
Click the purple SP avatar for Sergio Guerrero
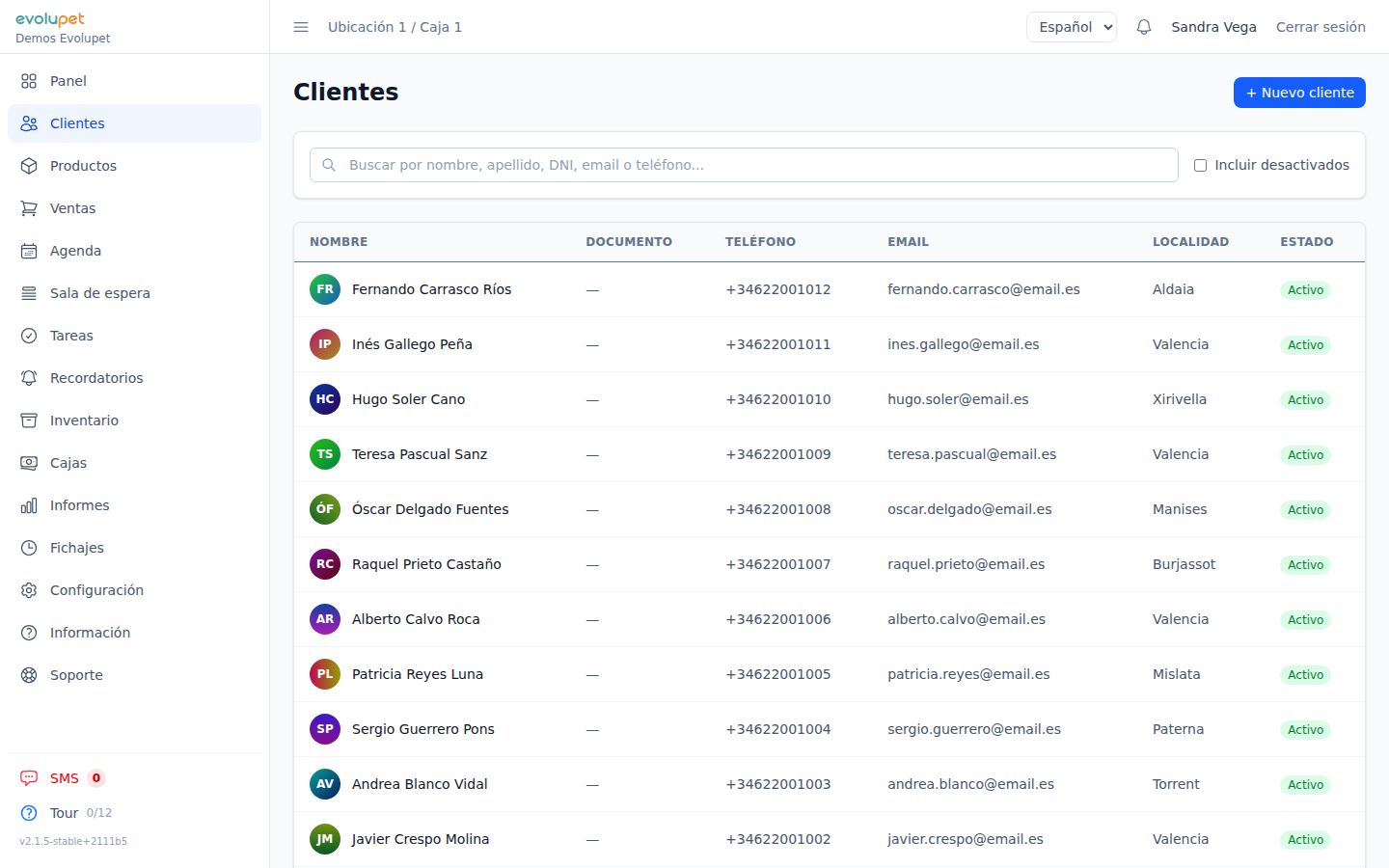(x=325, y=729)
